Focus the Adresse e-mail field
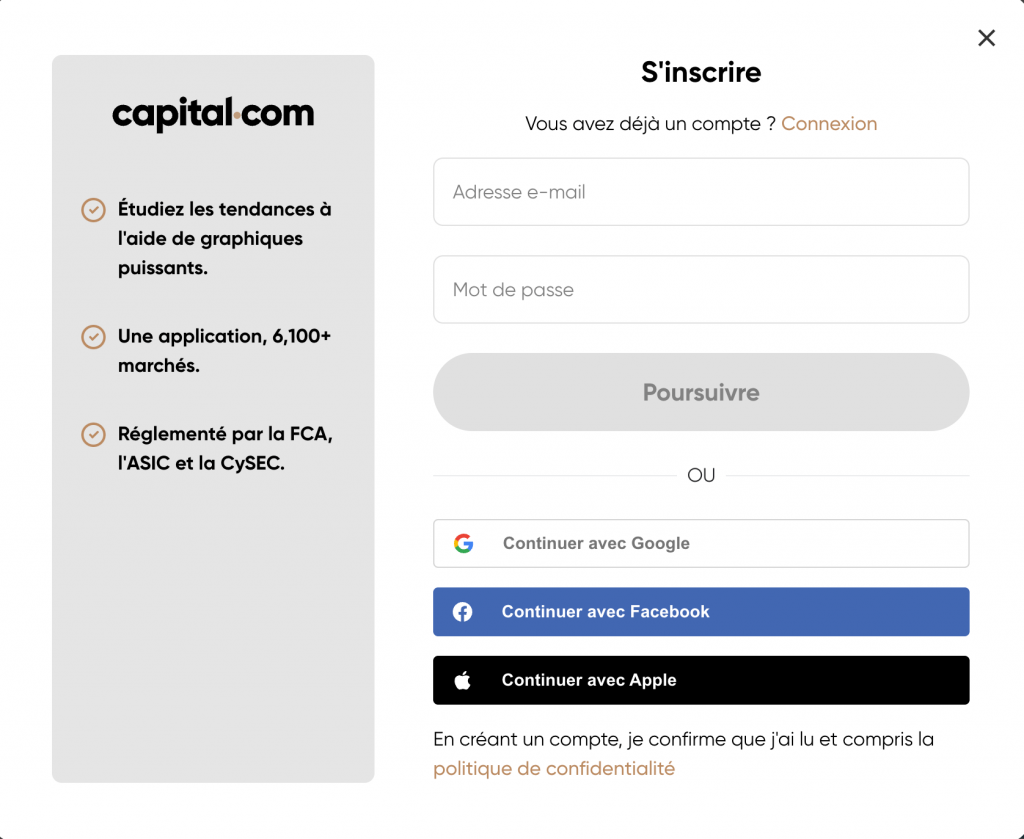The image size is (1024, 839). (x=701, y=192)
